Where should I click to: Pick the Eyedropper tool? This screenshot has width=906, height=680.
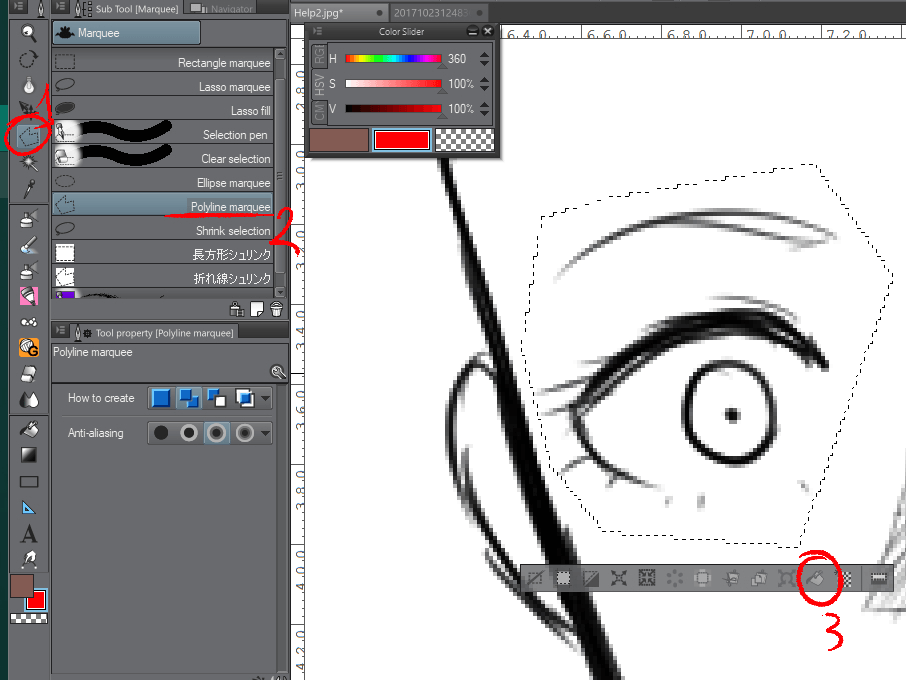[x=27, y=190]
